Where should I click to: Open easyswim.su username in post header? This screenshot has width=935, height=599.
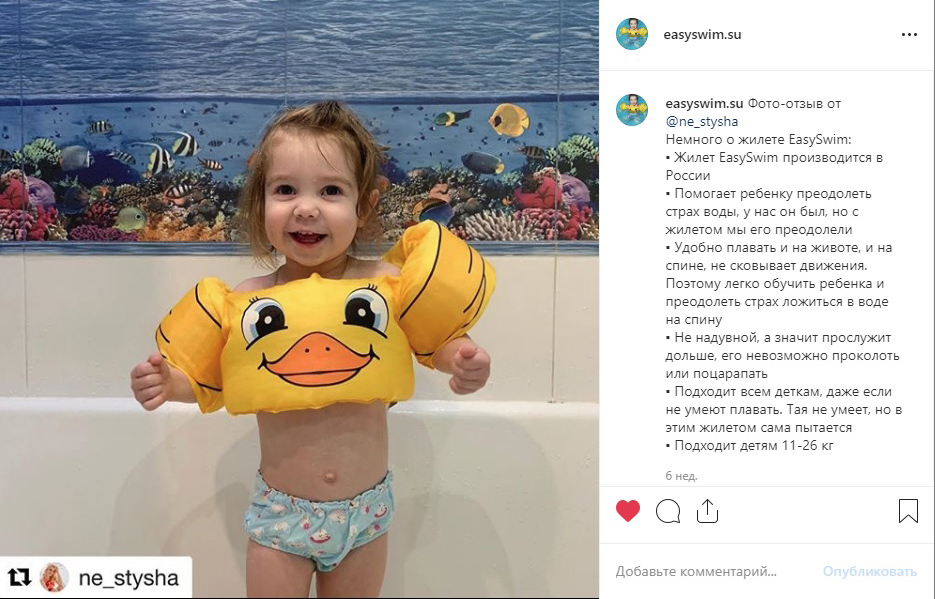coord(702,35)
